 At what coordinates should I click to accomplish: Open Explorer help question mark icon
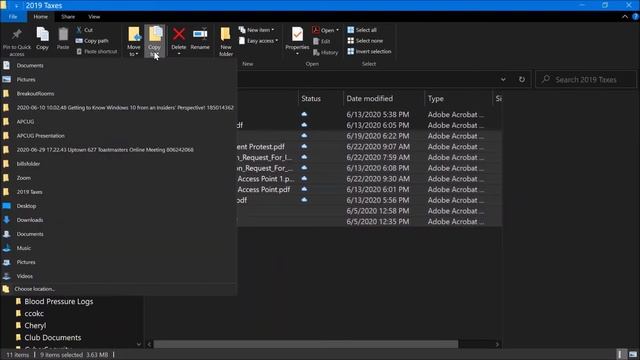(636, 17)
